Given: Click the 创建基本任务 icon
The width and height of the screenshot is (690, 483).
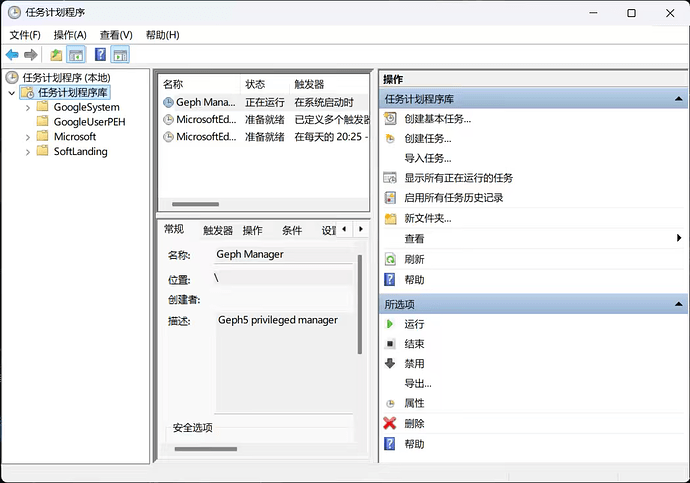Looking at the screenshot, I should [390, 118].
